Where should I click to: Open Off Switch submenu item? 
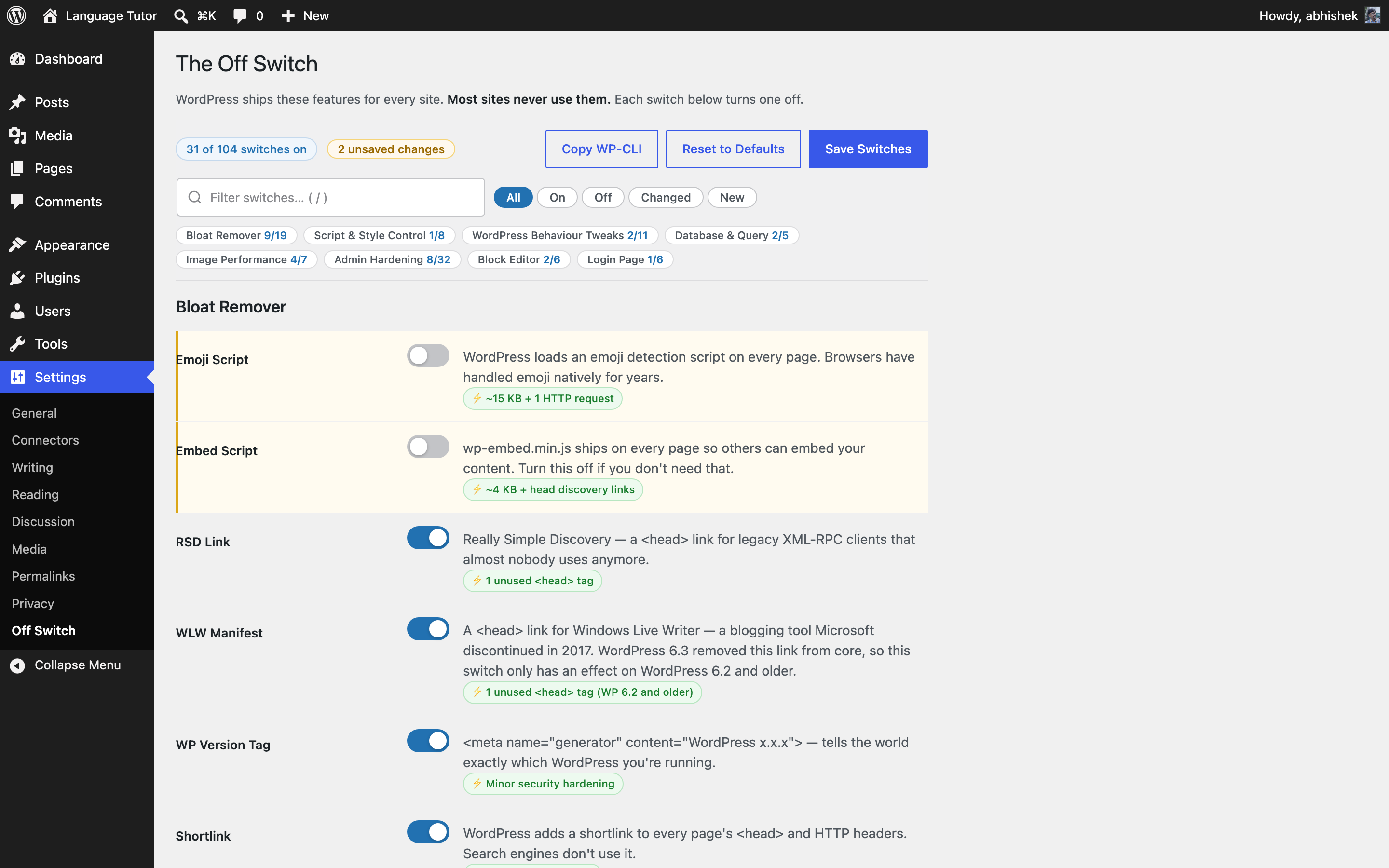(x=43, y=630)
